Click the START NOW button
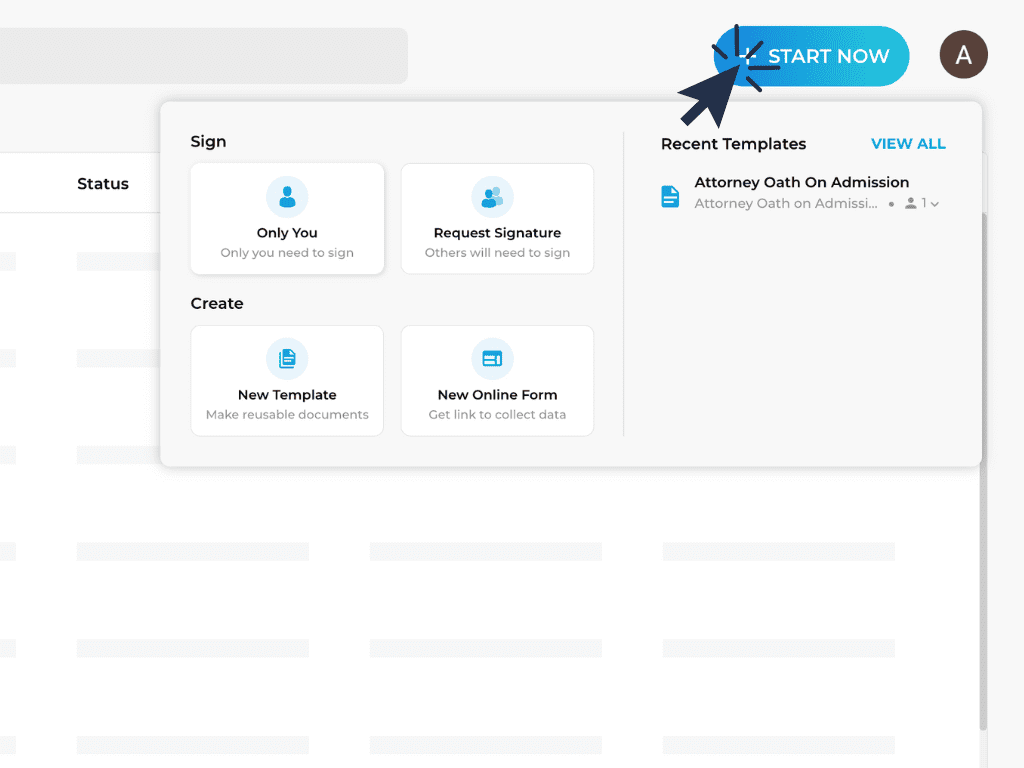 [811, 56]
